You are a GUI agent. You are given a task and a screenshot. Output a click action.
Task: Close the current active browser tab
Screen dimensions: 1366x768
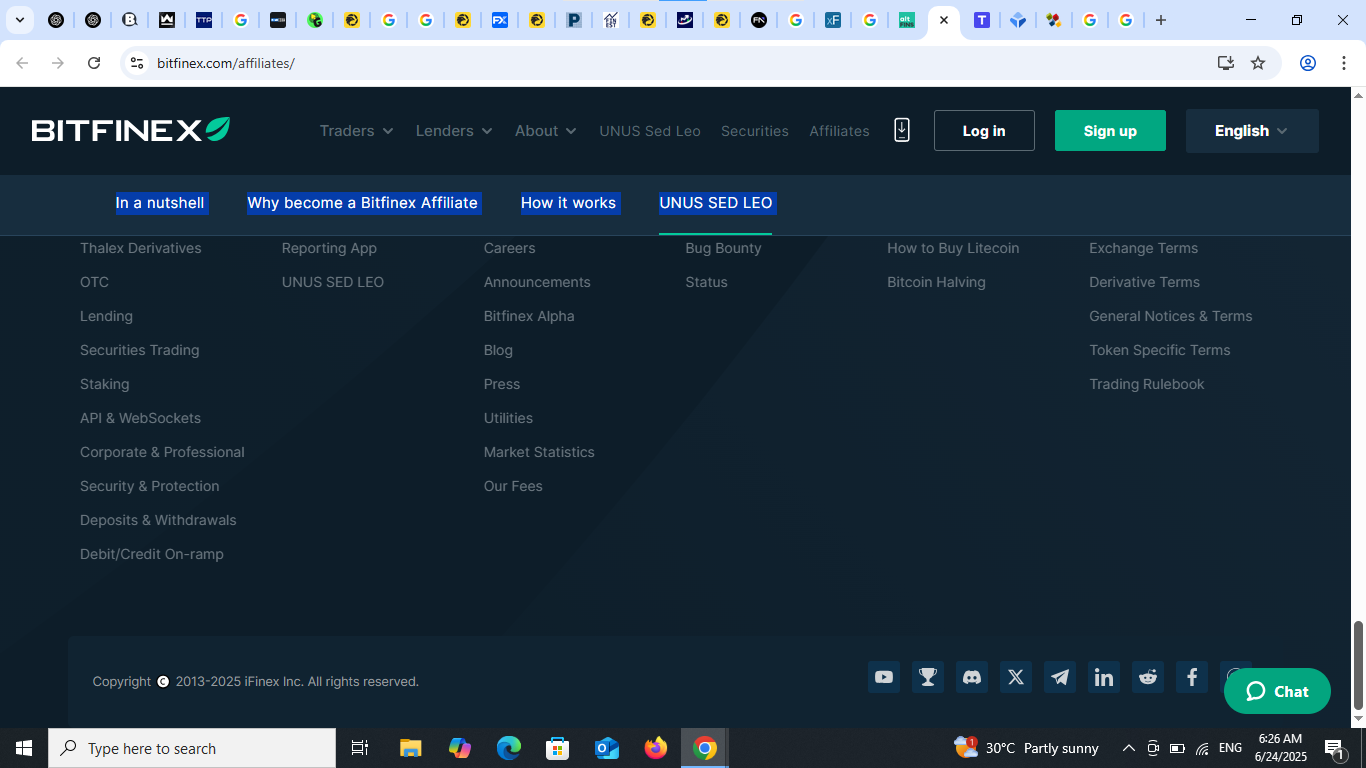[943, 20]
